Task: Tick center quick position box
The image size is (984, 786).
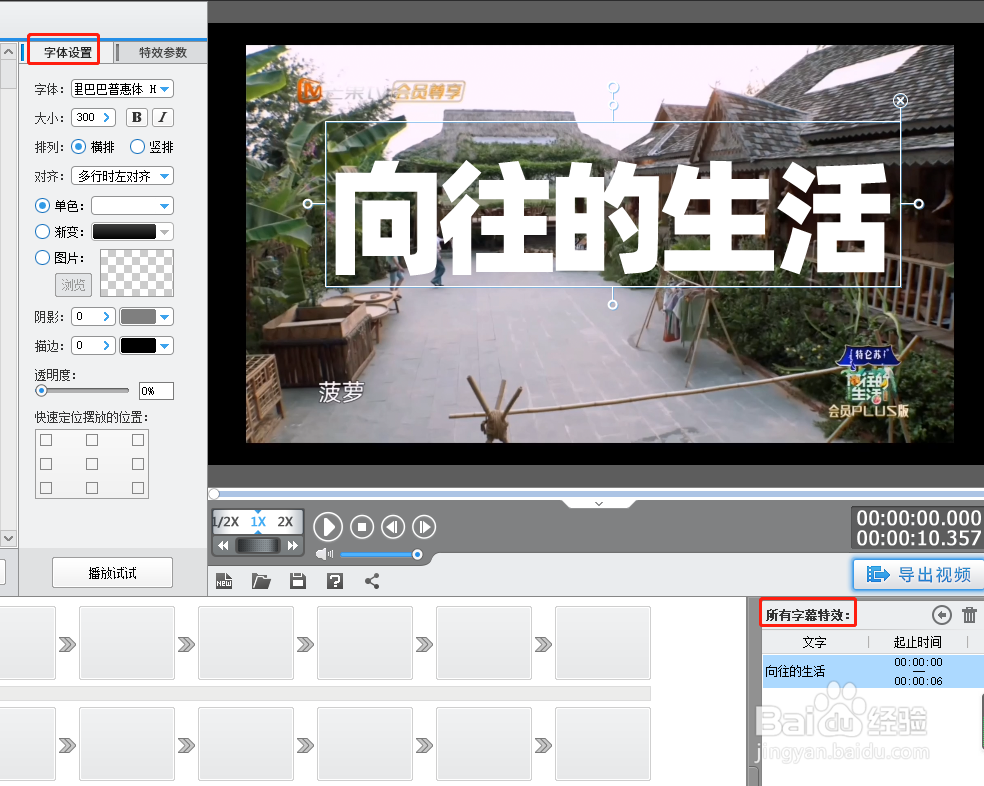Action: click(x=92, y=464)
